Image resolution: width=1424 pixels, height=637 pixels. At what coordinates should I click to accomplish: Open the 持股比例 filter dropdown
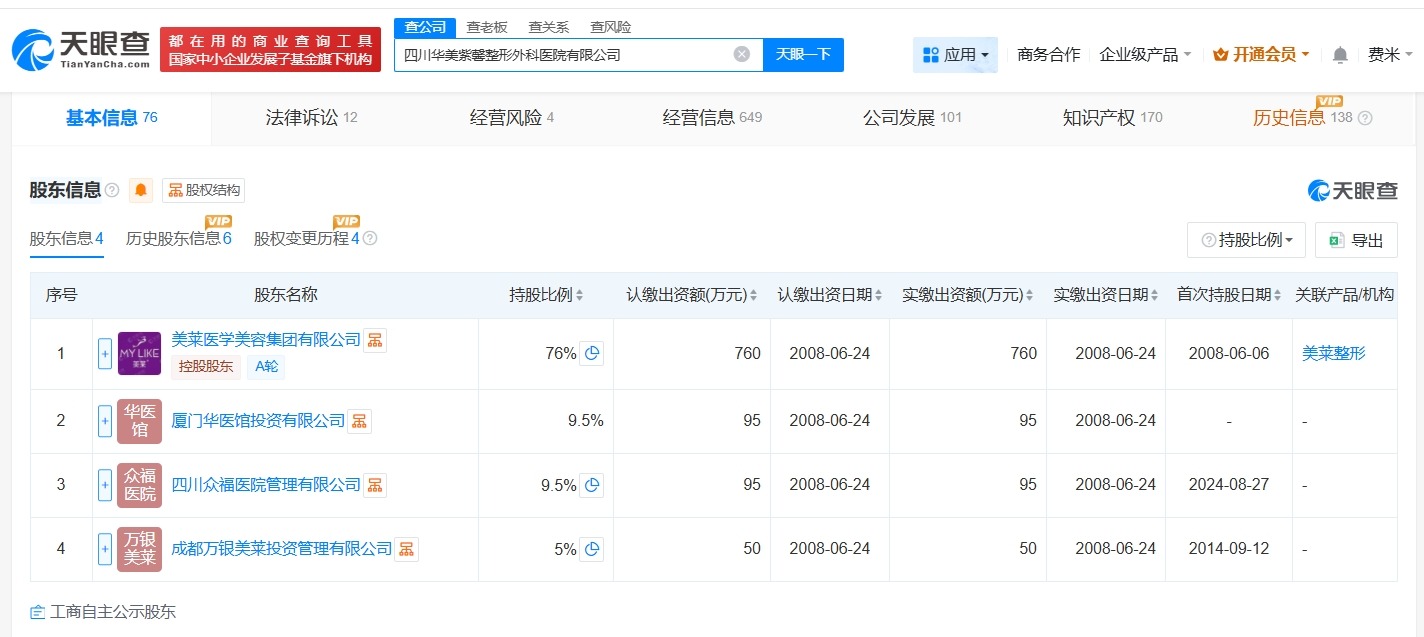tap(1246, 240)
